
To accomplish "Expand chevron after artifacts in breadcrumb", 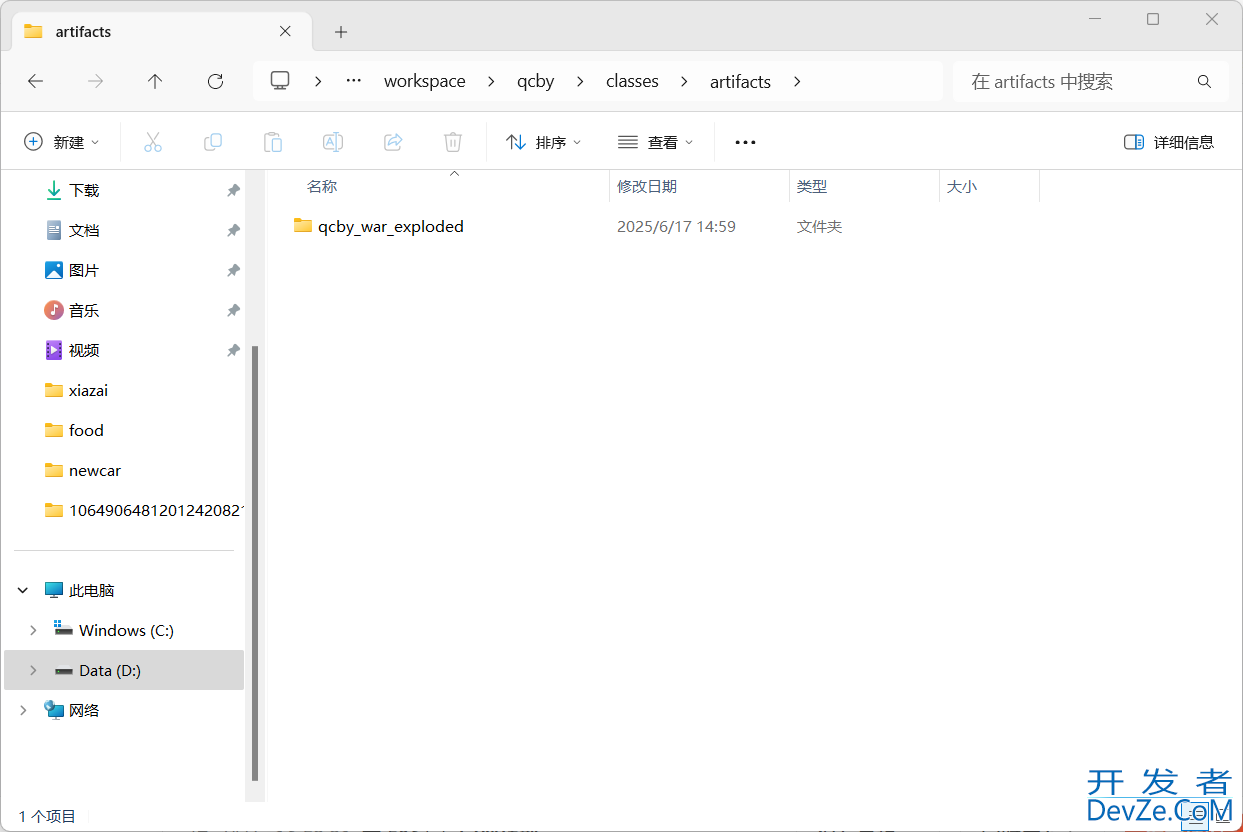I will 797,81.
